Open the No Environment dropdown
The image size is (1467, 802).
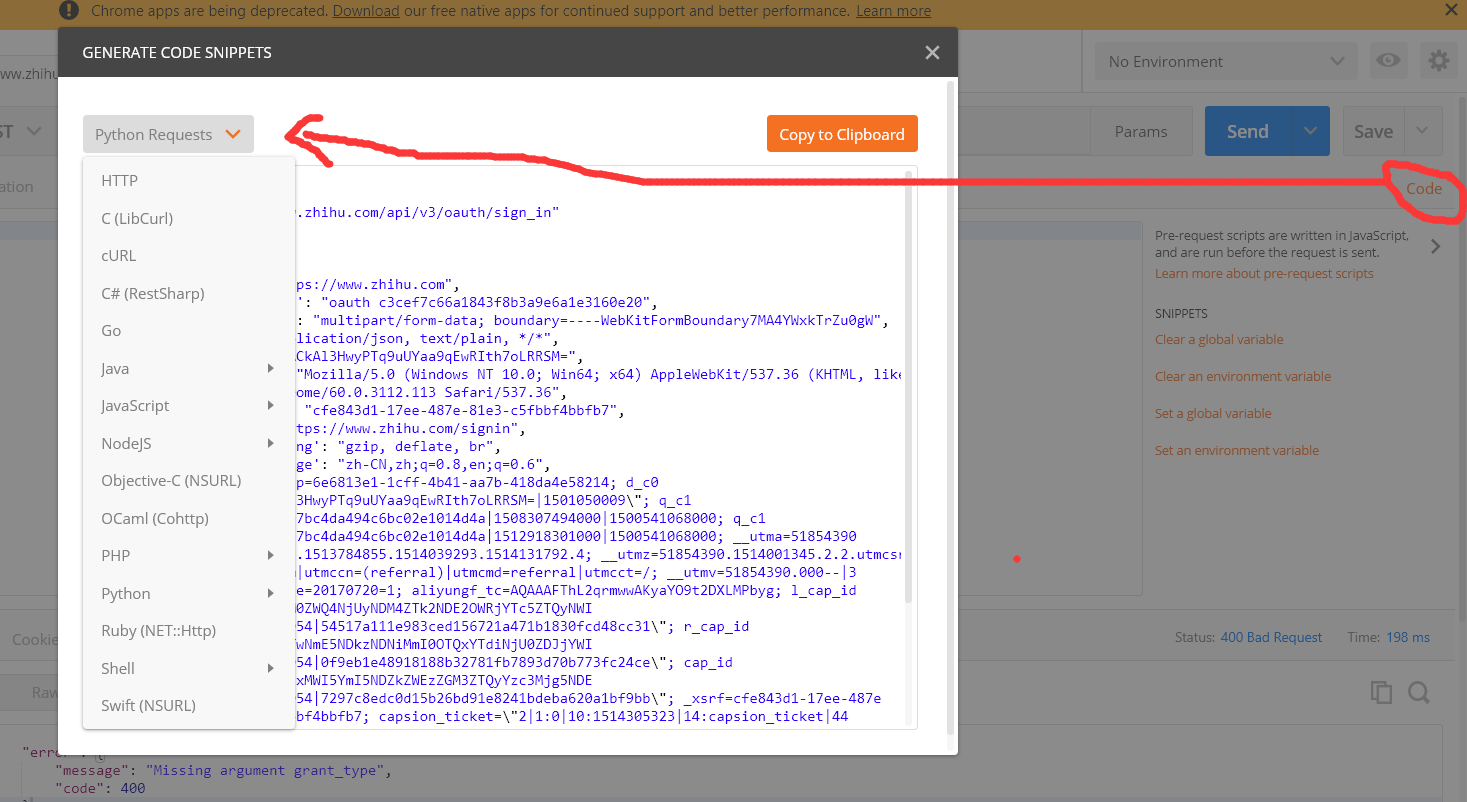[x=1226, y=62]
